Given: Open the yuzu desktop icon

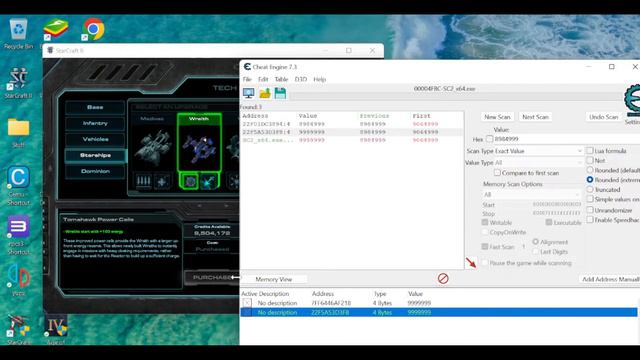Looking at the screenshot, I should [18, 280].
